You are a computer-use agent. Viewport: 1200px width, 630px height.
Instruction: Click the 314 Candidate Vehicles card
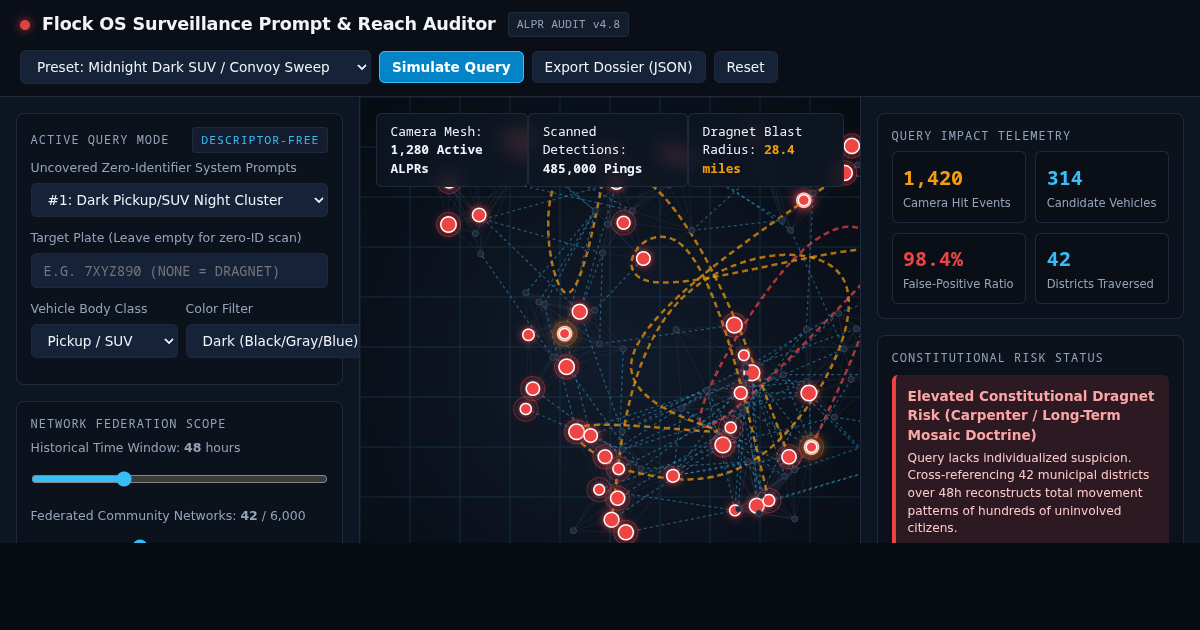(1101, 187)
